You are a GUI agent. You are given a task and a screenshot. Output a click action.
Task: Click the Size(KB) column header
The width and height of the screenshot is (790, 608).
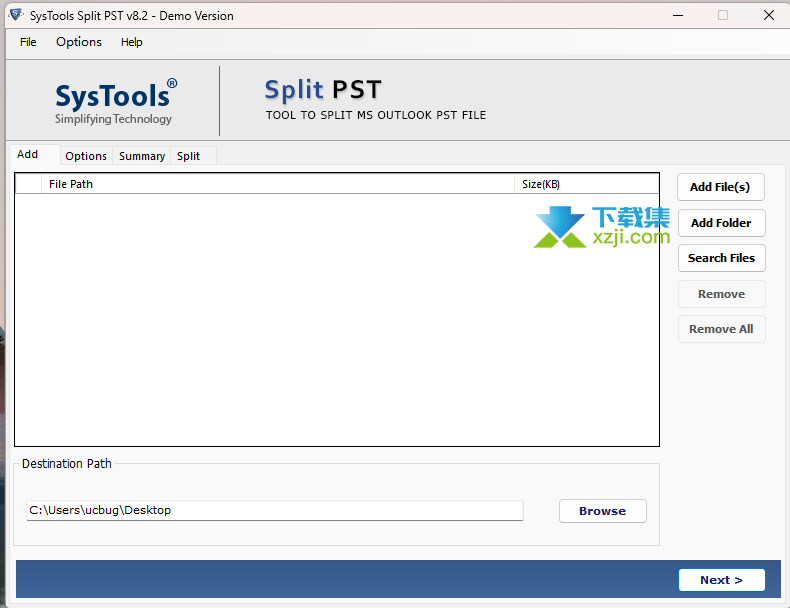(586, 184)
